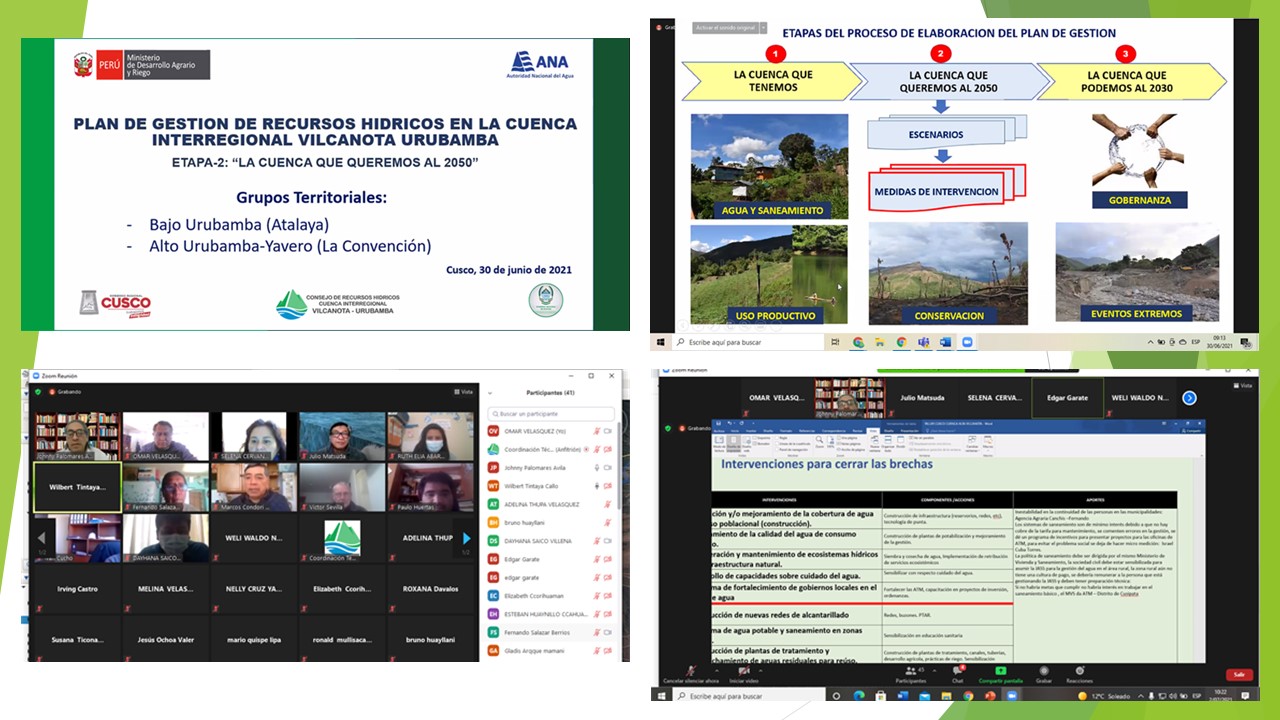Click Task View icon on taskbar below ETAPAS slide

835,341
